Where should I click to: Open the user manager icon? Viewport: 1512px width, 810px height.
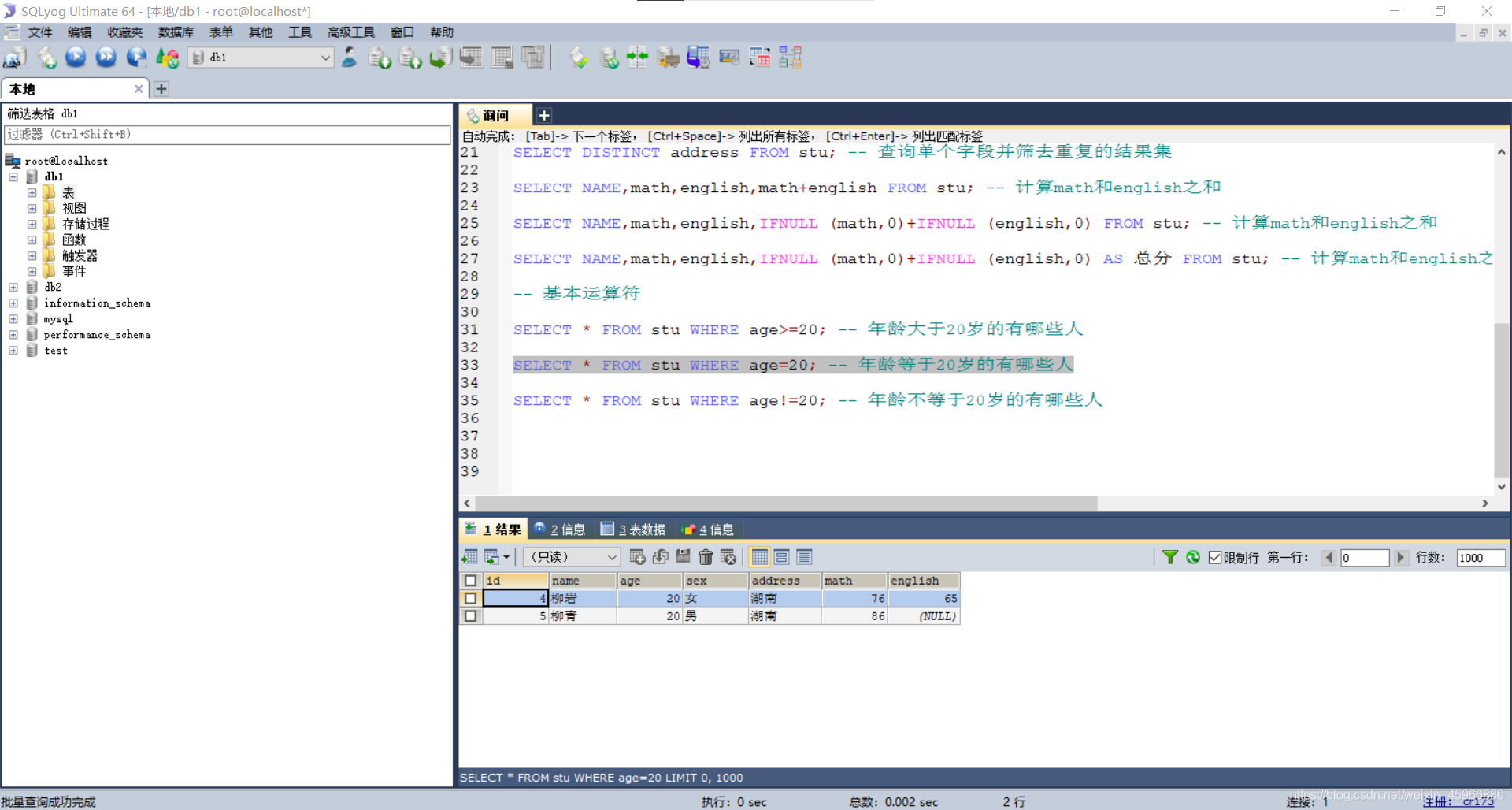pyautogui.click(x=350, y=58)
